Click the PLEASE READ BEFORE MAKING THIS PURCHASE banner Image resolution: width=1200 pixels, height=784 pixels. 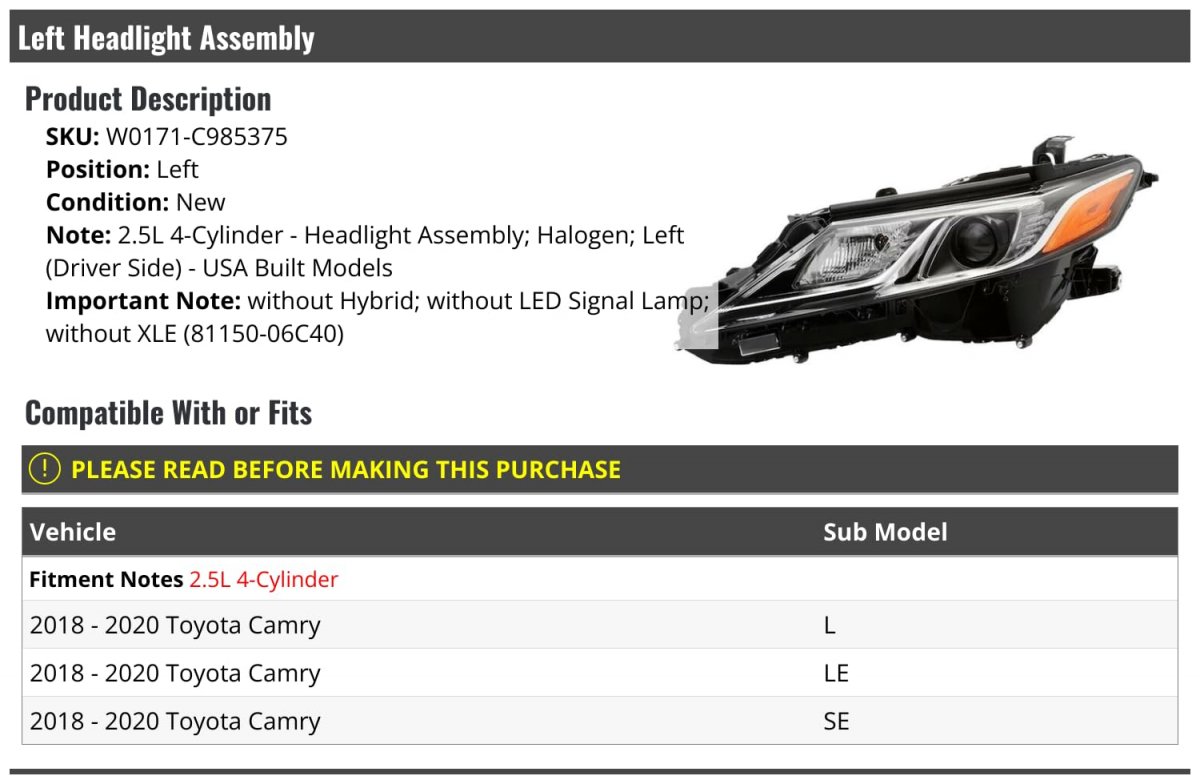tap(600, 469)
